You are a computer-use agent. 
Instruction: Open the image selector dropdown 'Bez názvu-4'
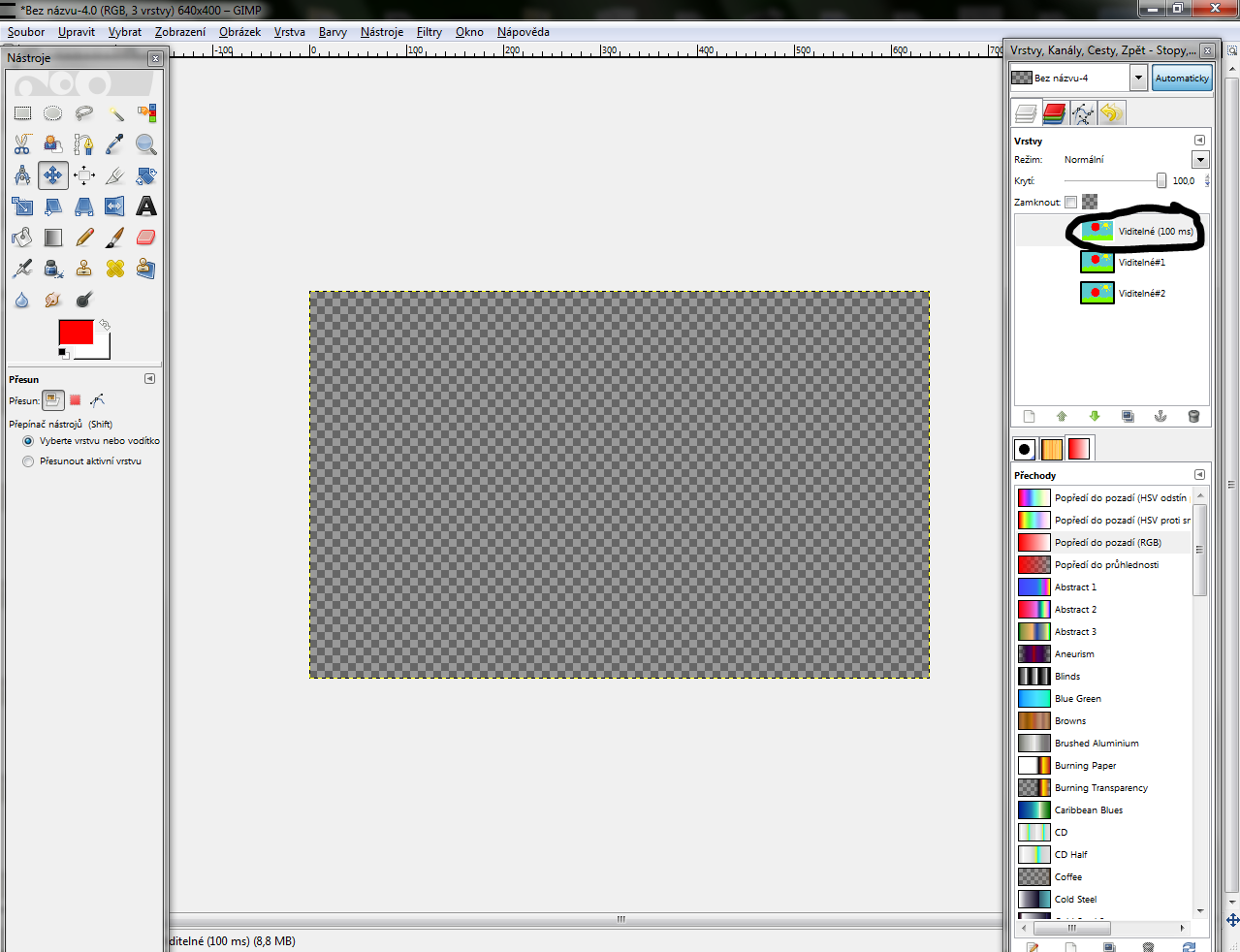(x=1138, y=78)
